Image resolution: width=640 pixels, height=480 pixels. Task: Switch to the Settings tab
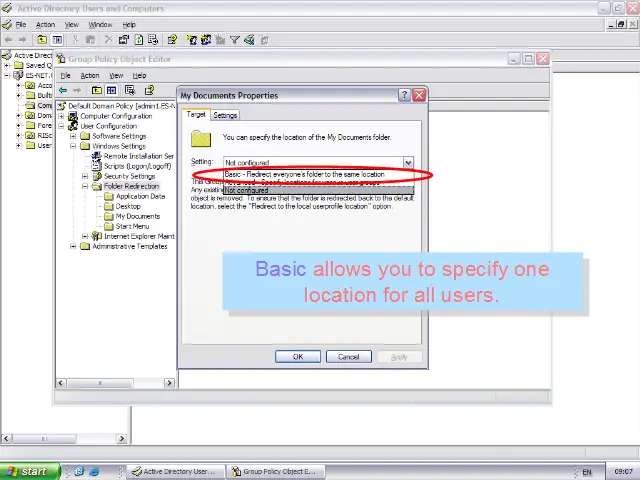click(225, 116)
